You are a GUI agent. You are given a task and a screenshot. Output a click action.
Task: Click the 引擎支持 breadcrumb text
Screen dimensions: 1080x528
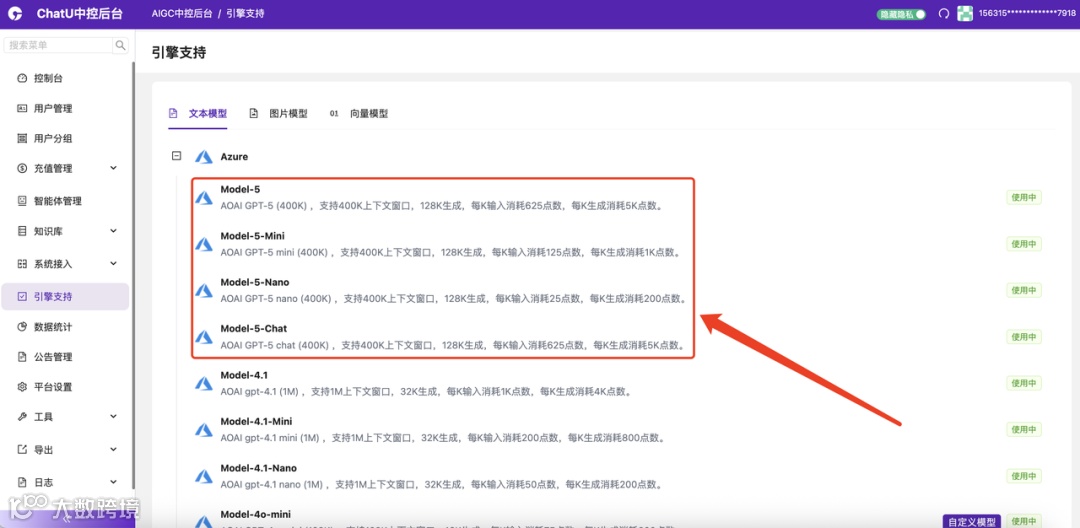[x=245, y=14]
